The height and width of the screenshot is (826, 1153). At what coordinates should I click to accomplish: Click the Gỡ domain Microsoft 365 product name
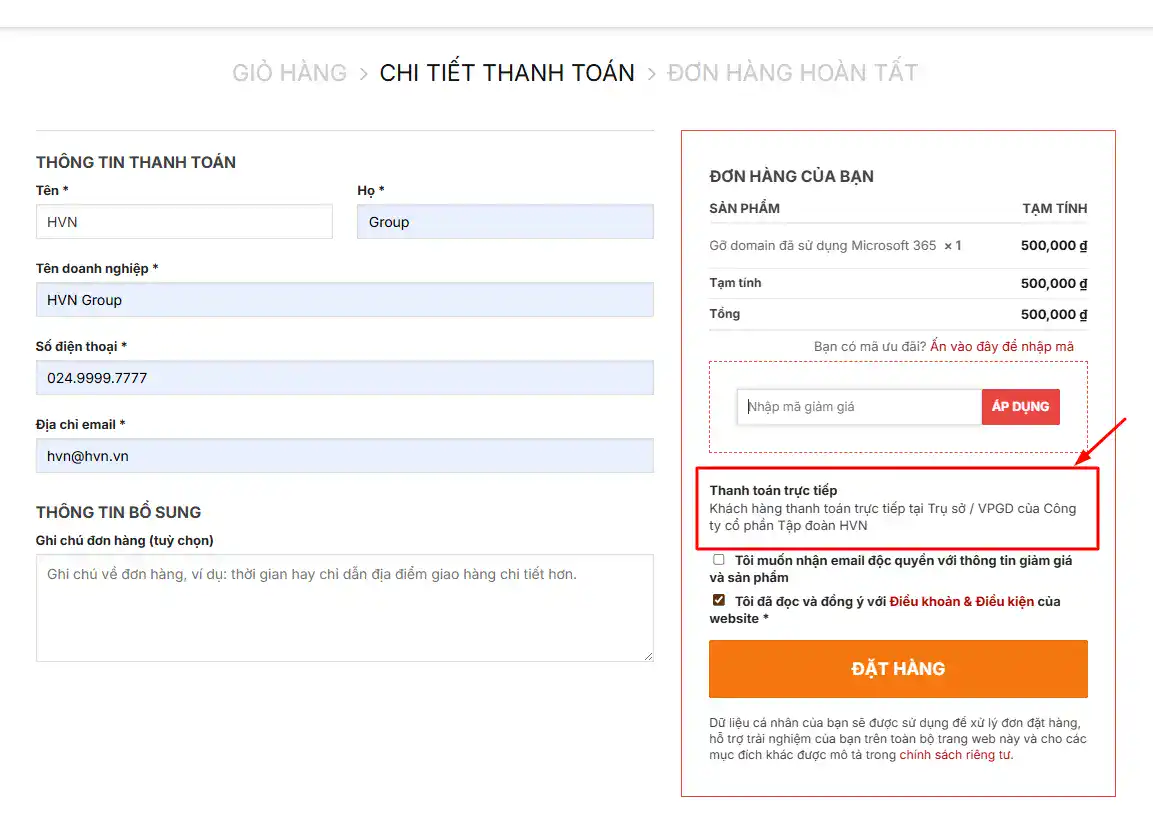coord(823,245)
